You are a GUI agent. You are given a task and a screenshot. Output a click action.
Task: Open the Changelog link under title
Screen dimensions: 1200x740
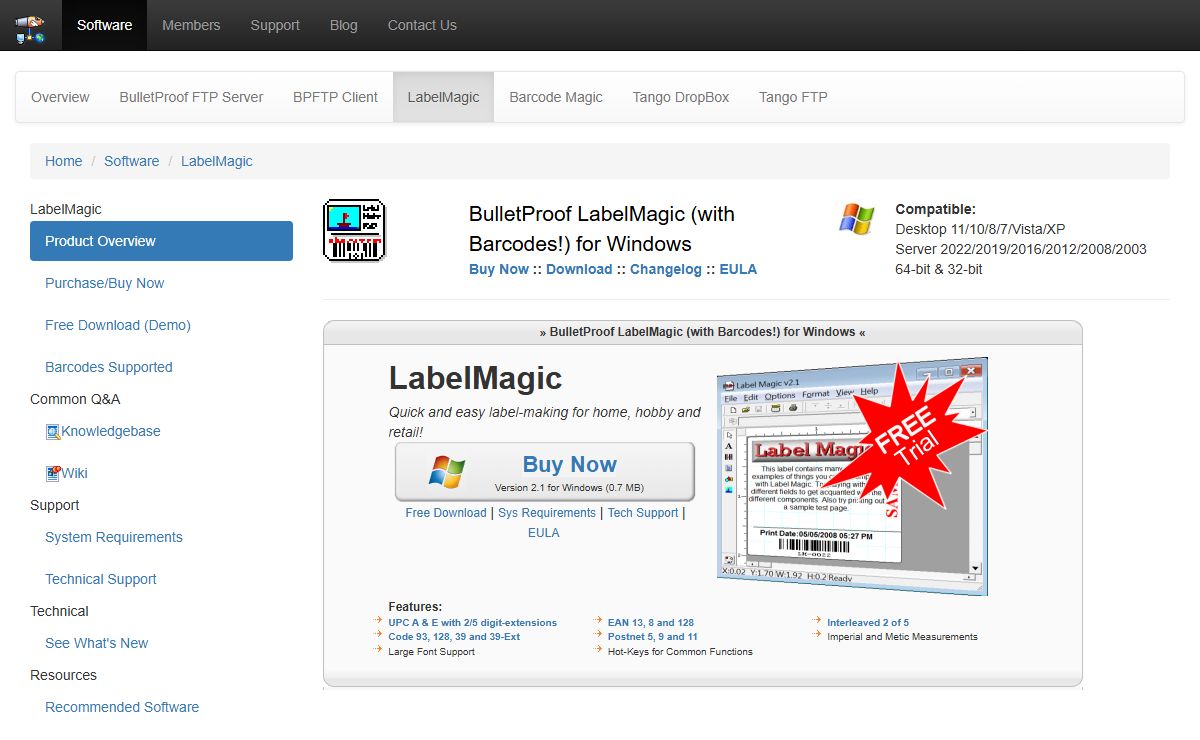[665, 269]
